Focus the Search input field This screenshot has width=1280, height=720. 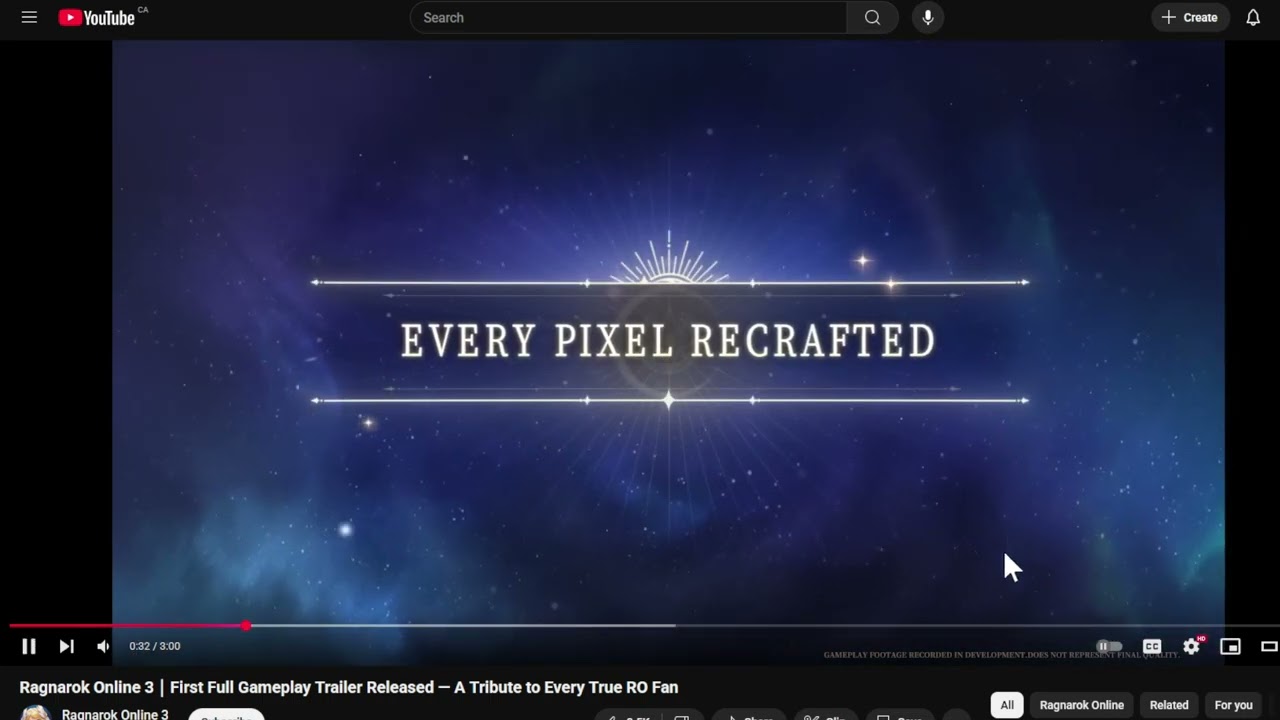pyautogui.click(x=628, y=17)
